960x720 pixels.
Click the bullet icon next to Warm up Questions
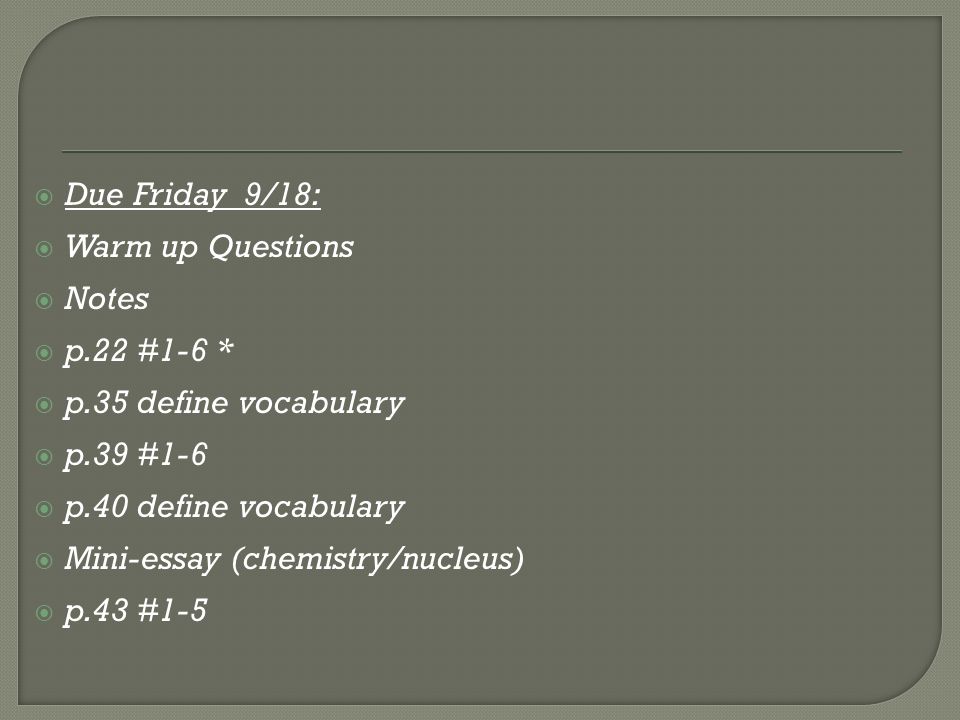(x=44, y=249)
